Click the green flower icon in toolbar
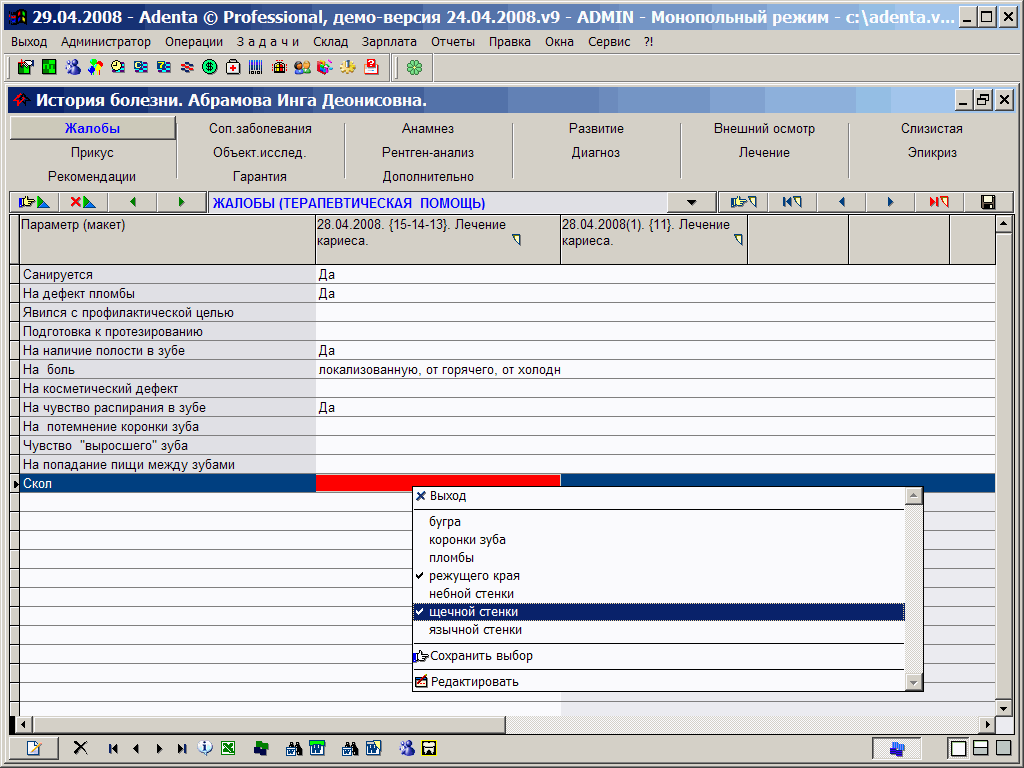 tap(414, 67)
